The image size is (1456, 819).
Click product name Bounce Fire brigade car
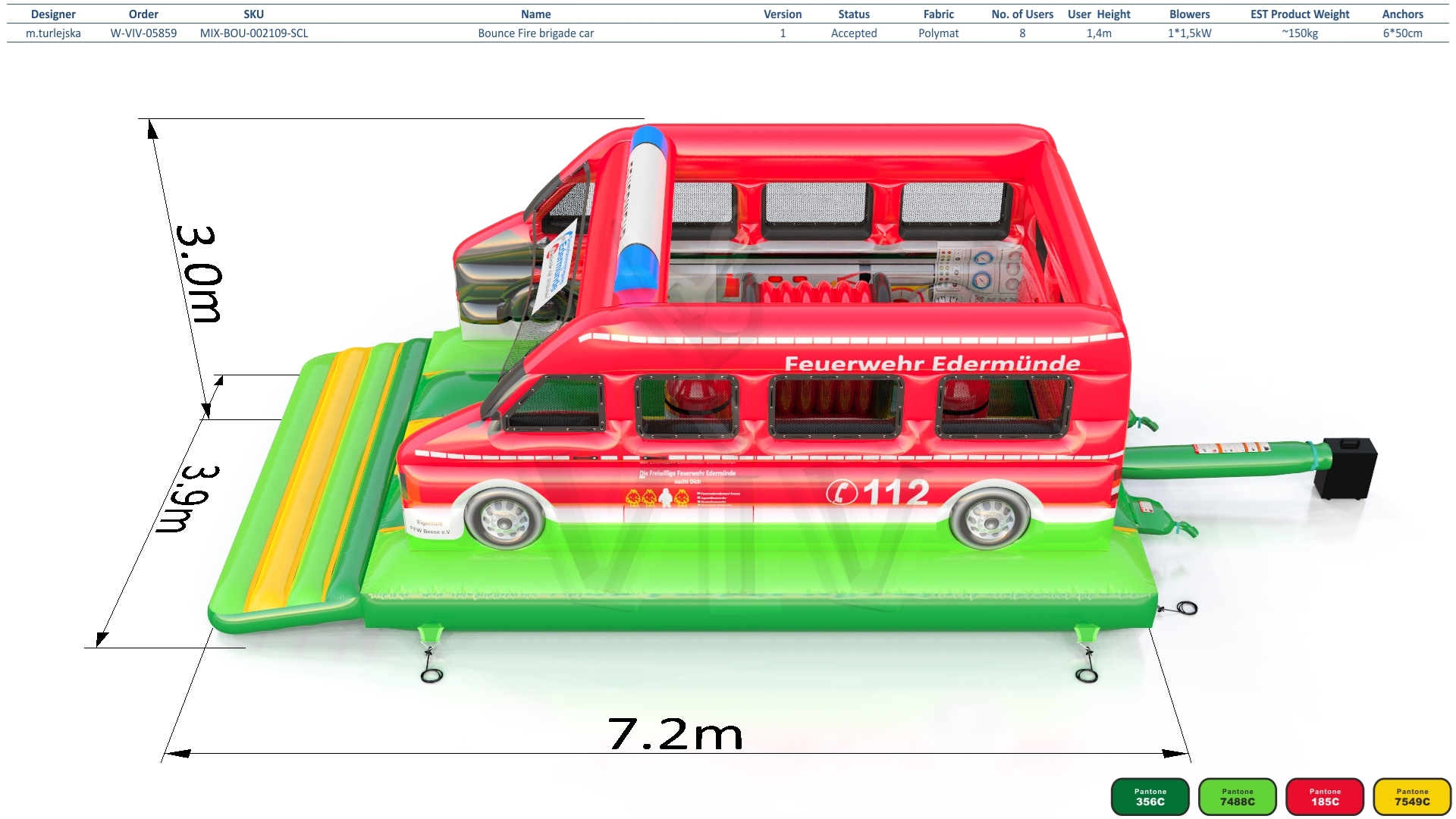pyautogui.click(x=536, y=33)
